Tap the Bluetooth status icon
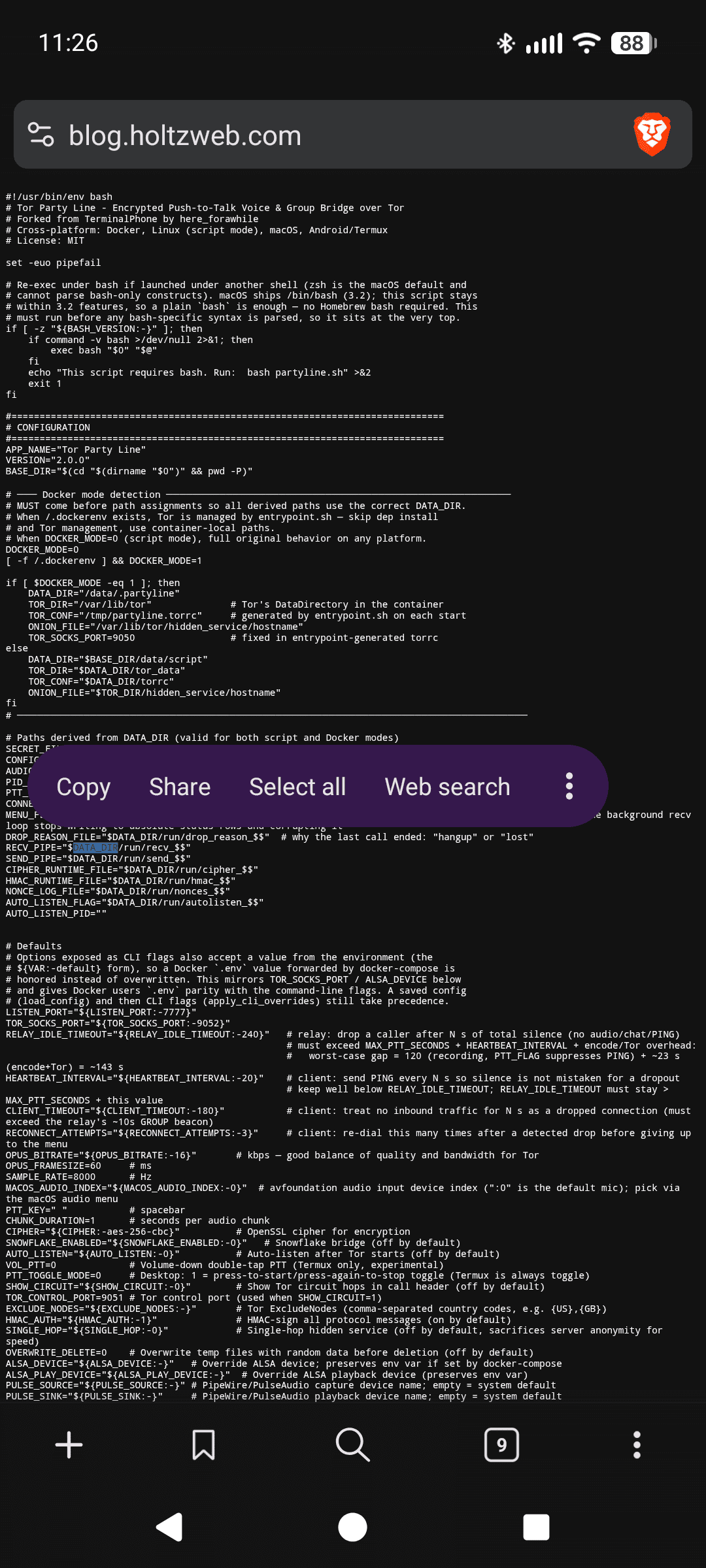The width and height of the screenshot is (706, 1568). (x=506, y=43)
